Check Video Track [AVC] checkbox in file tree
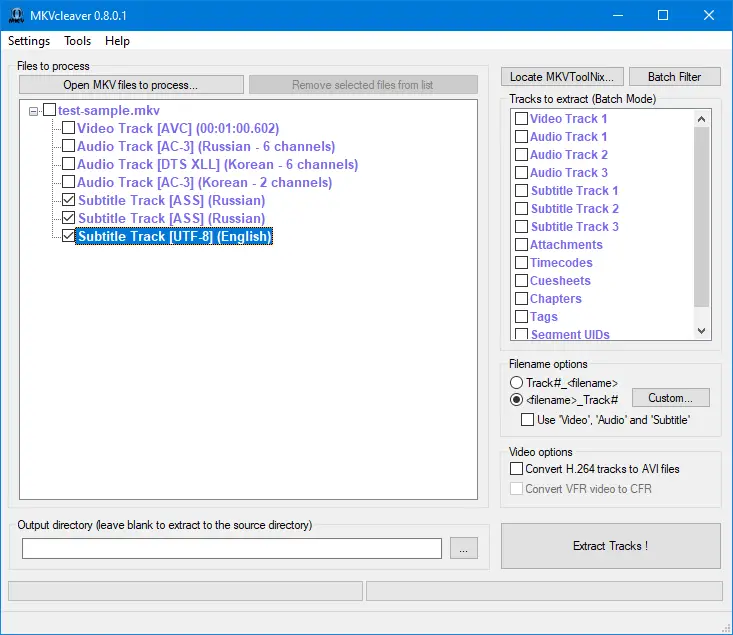Viewport: 733px width, 635px height. pyautogui.click(x=68, y=128)
